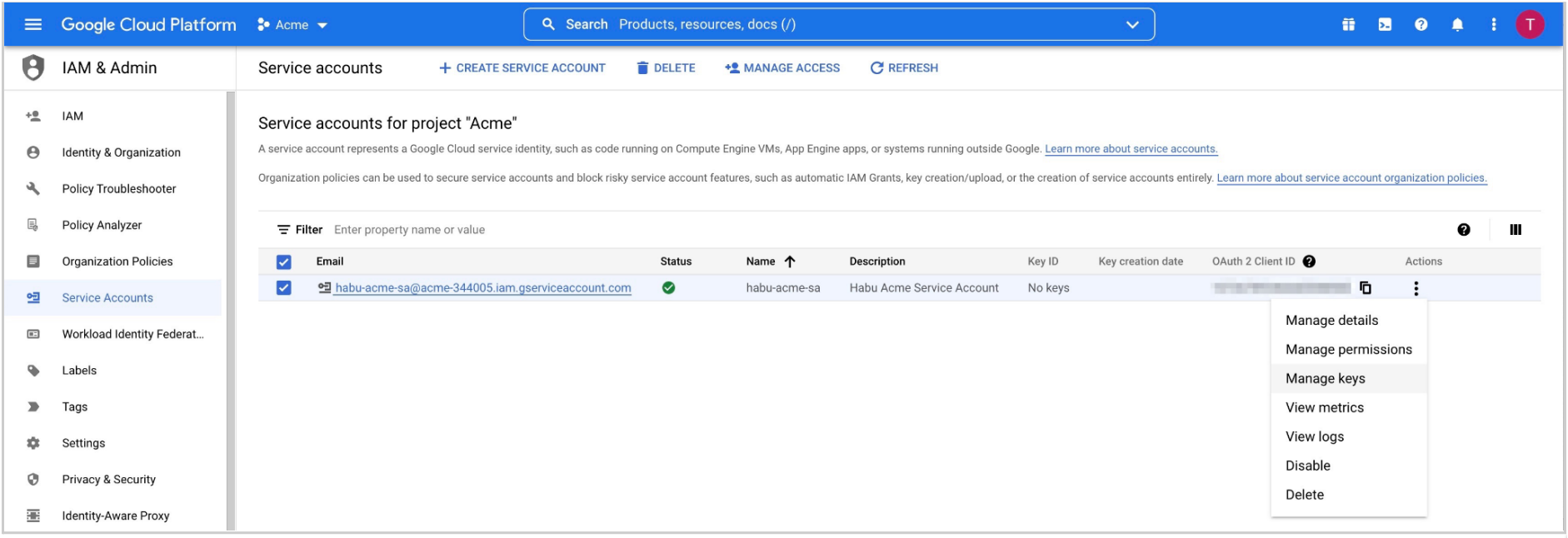Open the hamburger navigation menu
This screenshot has height=538, width=1568.
pos(33,24)
